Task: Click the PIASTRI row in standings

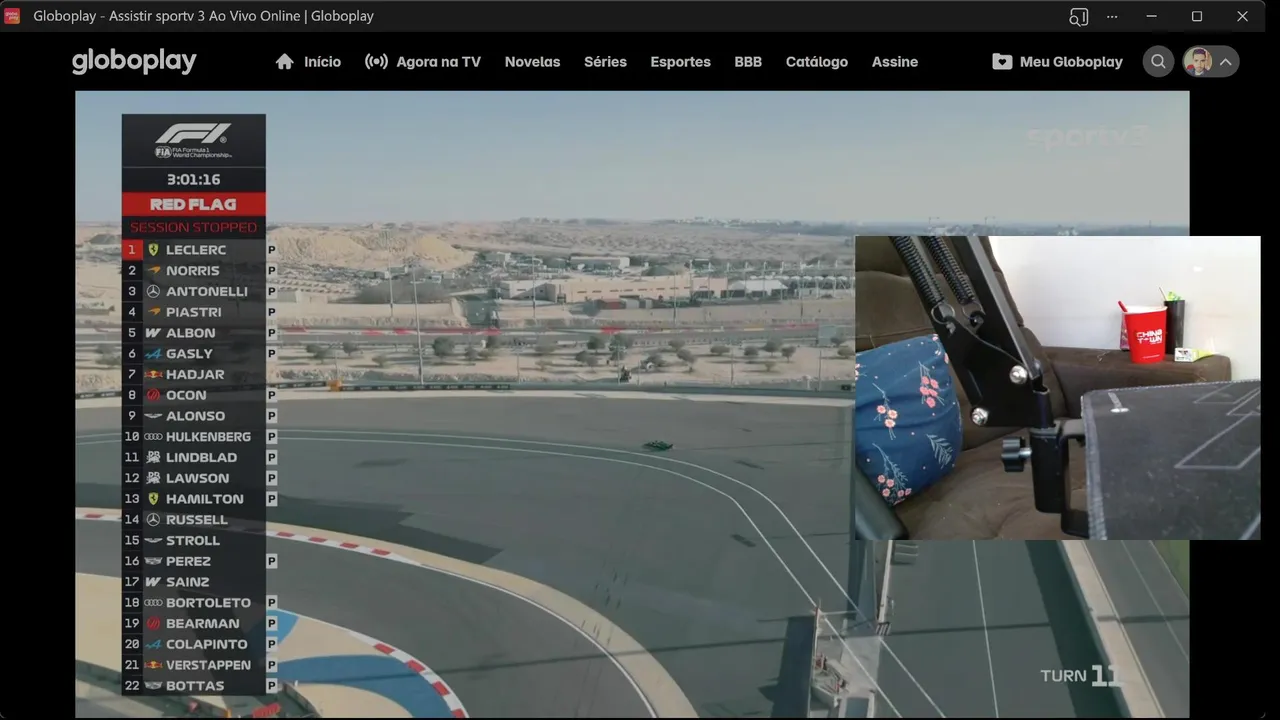Action: [194, 312]
